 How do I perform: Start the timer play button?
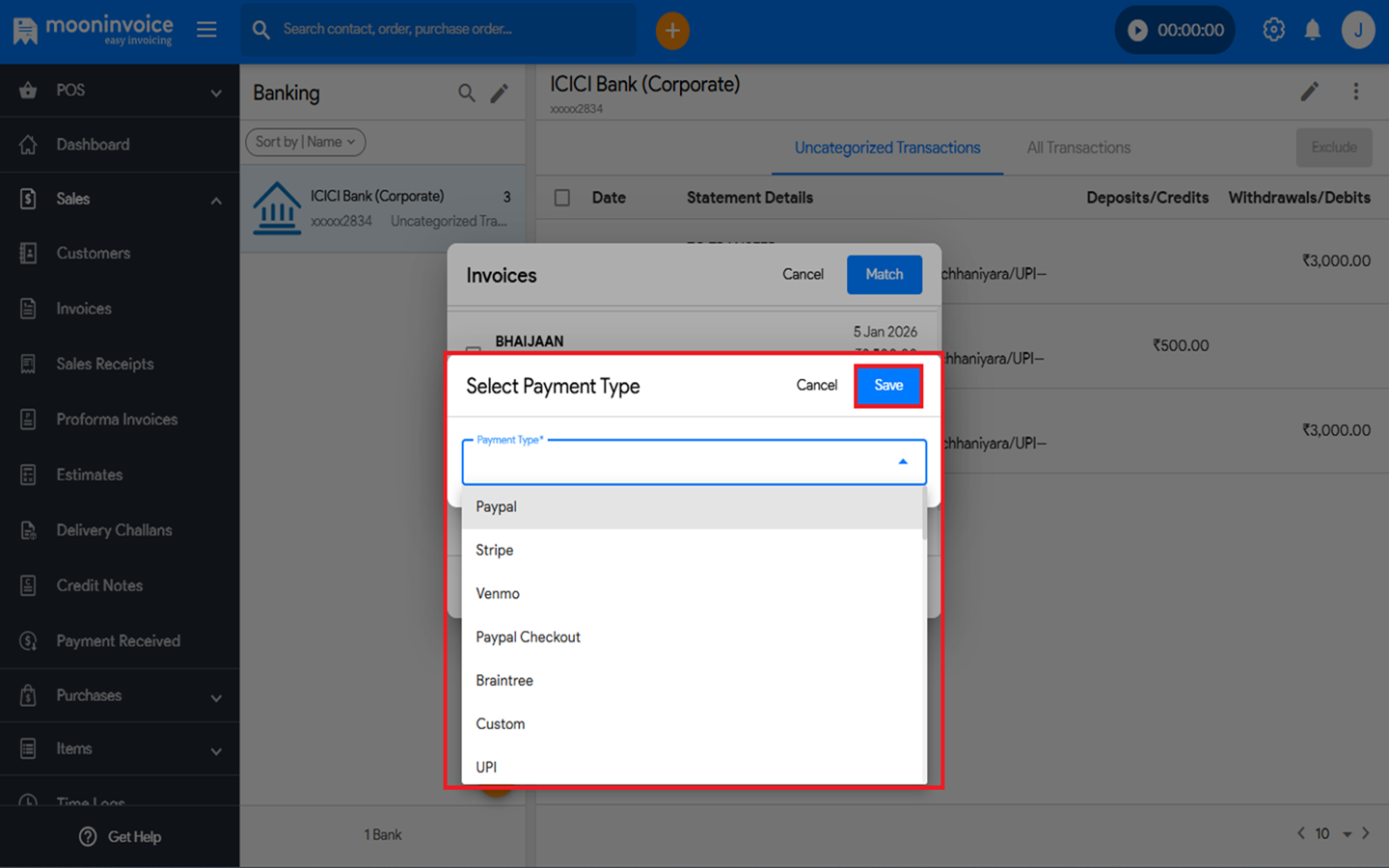pos(1138,31)
